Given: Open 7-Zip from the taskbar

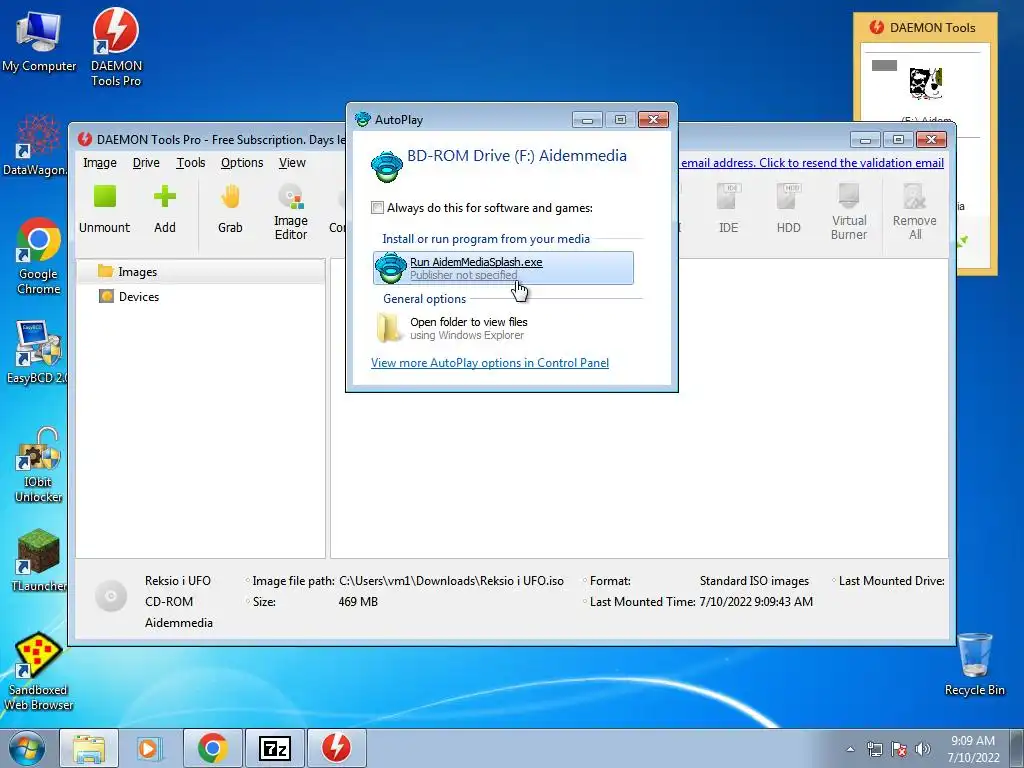Looking at the screenshot, I should coord(274,748).
